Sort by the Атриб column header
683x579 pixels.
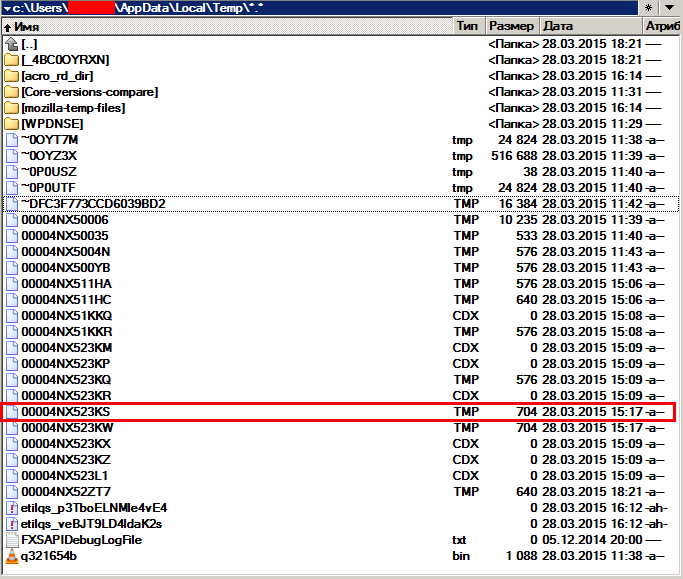pos(663,26)
